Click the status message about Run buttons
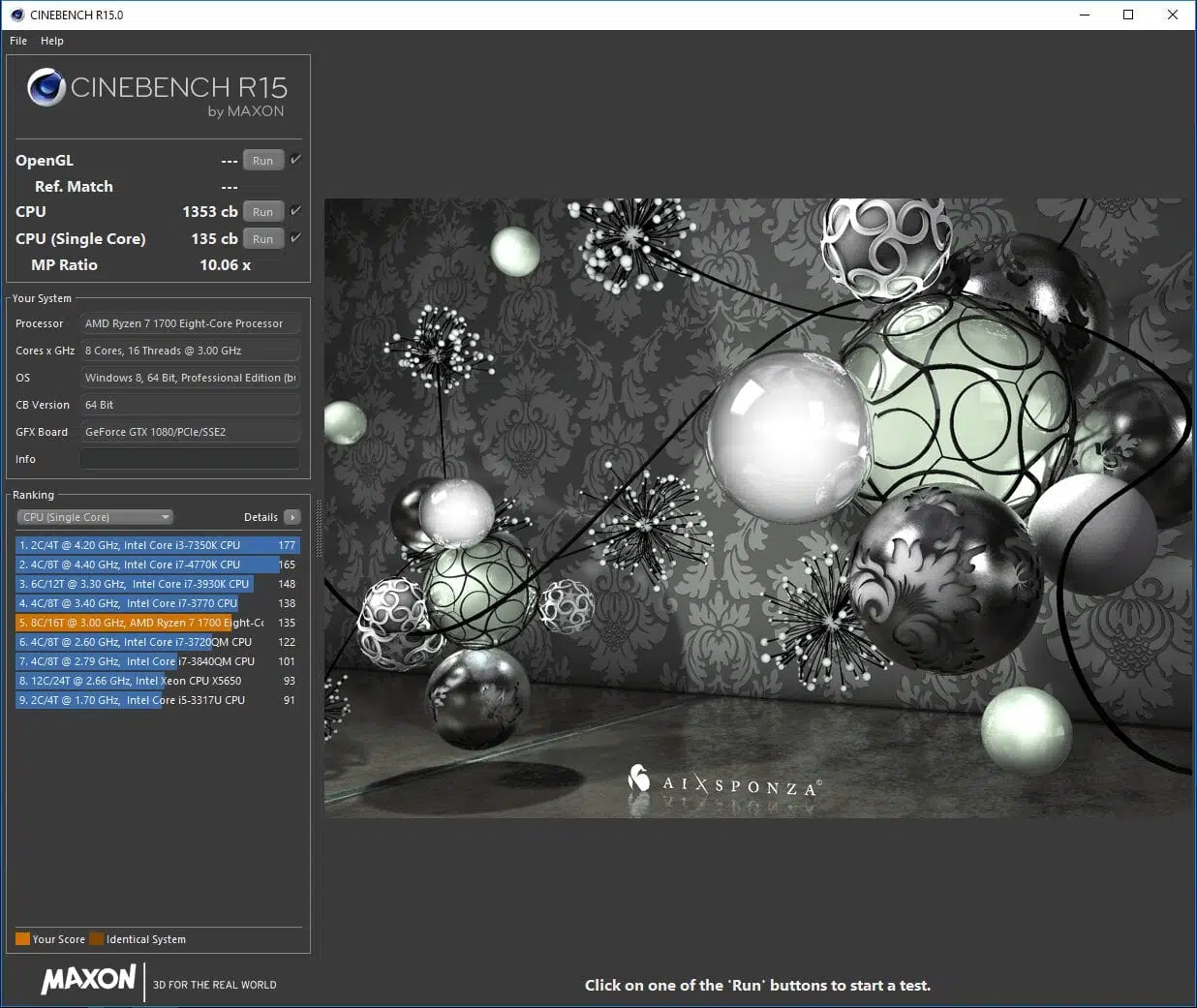Image resolution: width=1197 pixels, height=1008 pixels. [x=757, y=985]
